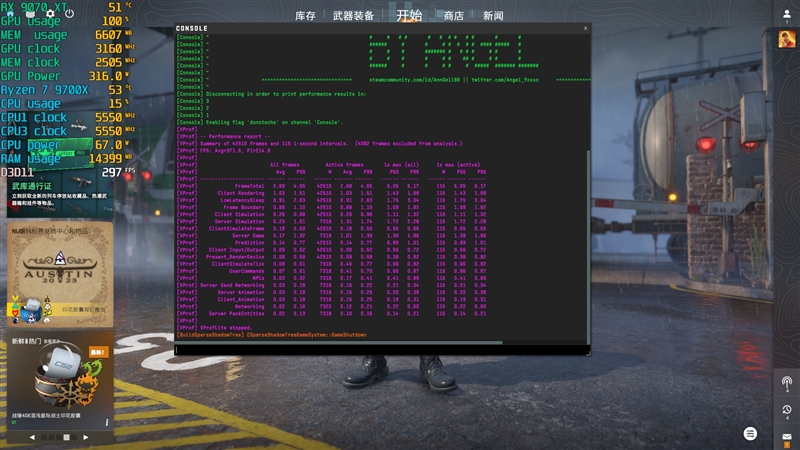
Task: Click the home icon in top-left
Action: (x=12, y=14)
